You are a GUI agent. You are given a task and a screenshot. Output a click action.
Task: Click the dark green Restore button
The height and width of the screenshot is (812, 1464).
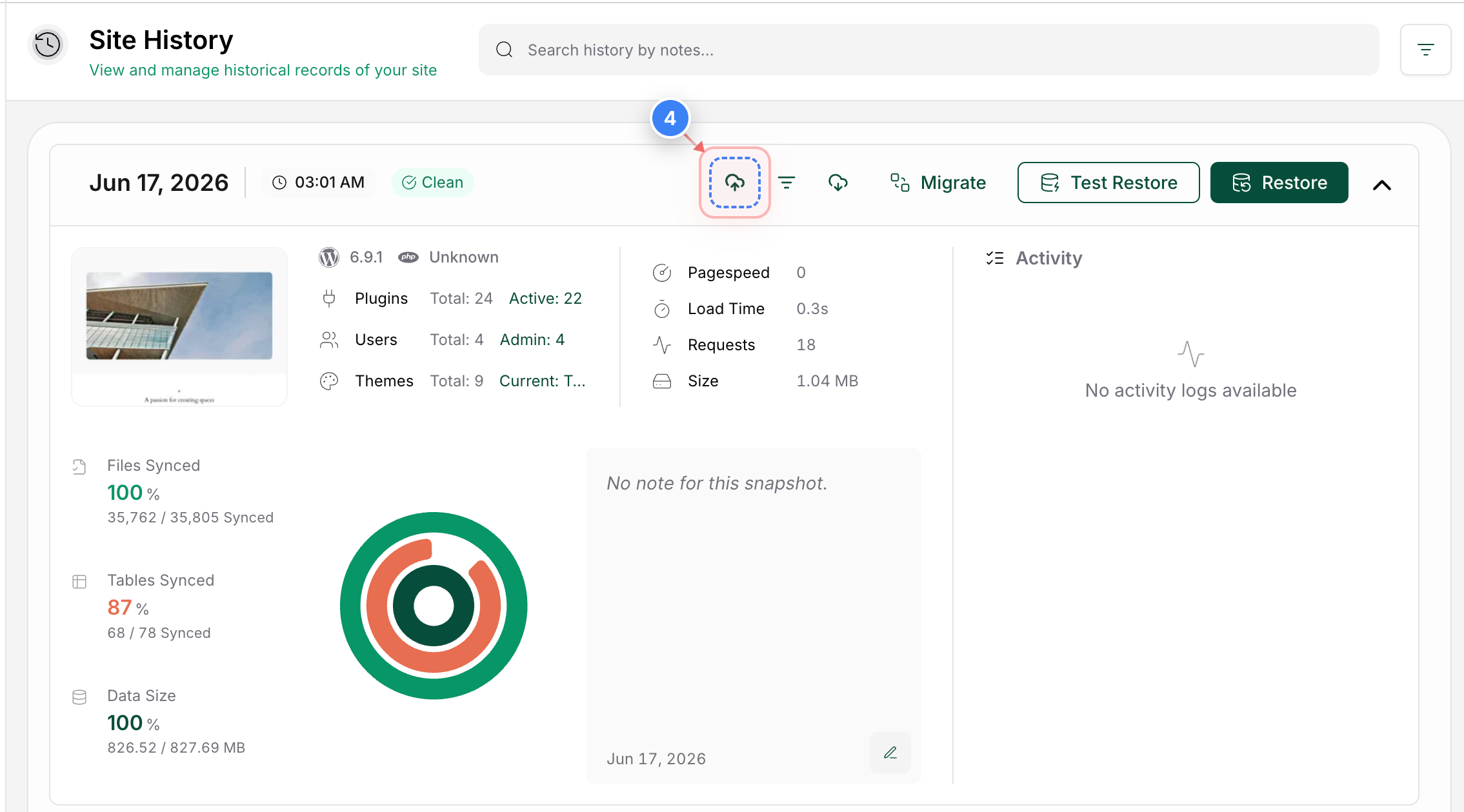pos(1279,183)
